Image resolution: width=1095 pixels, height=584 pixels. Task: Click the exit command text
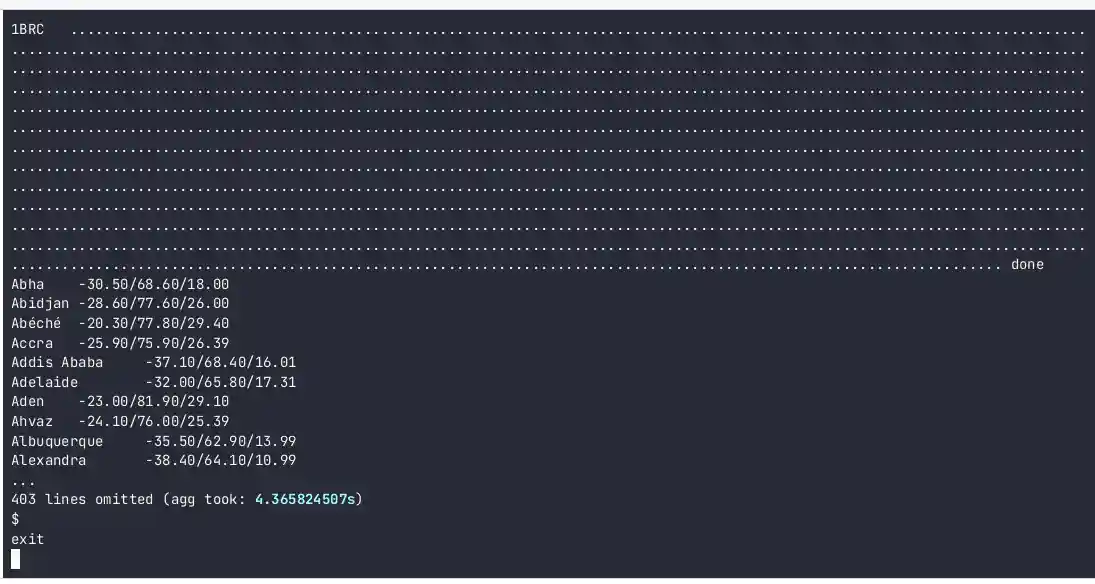click(27, 539)
